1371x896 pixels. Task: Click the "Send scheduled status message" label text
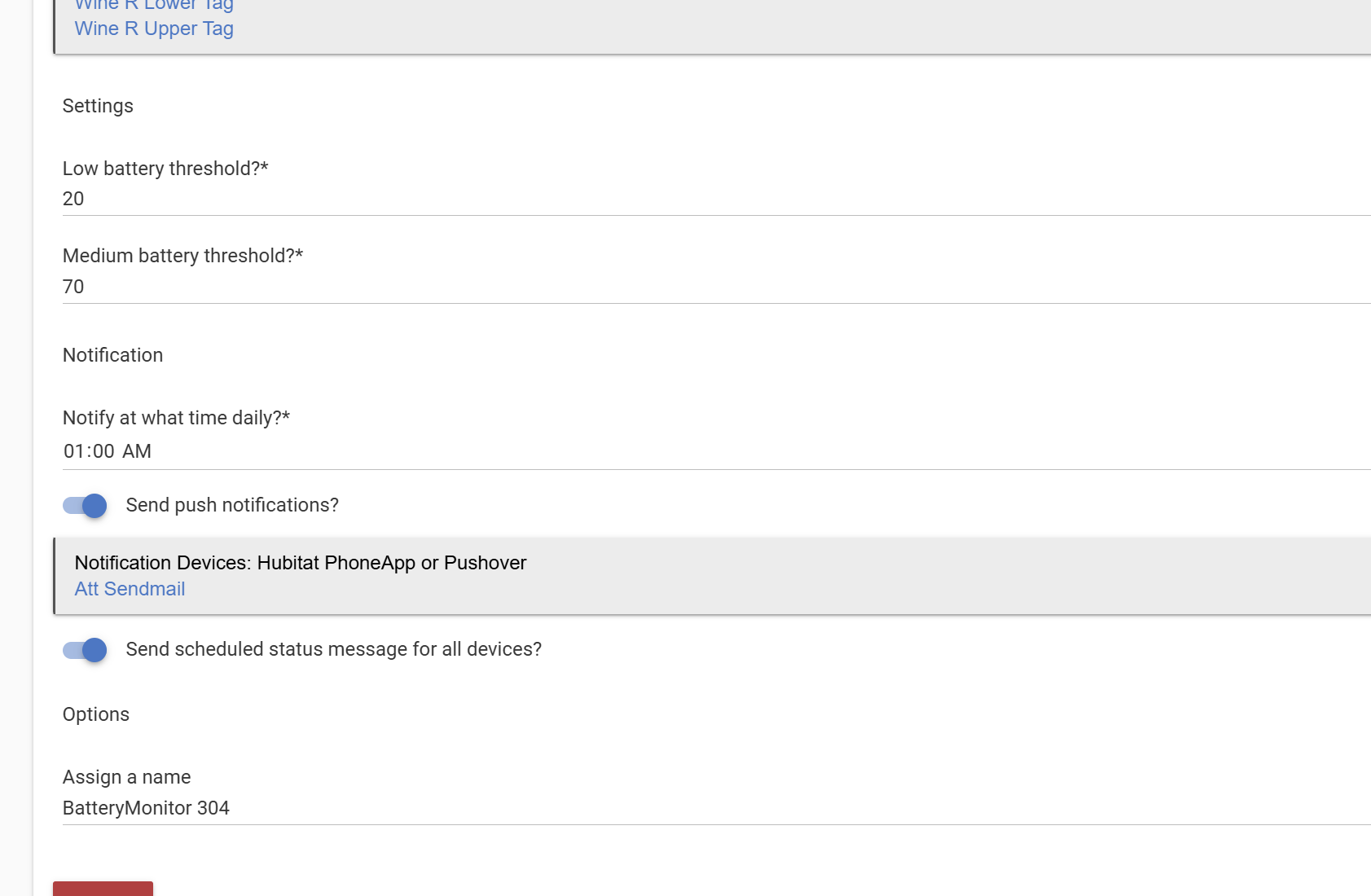click(x=333, y=649)
